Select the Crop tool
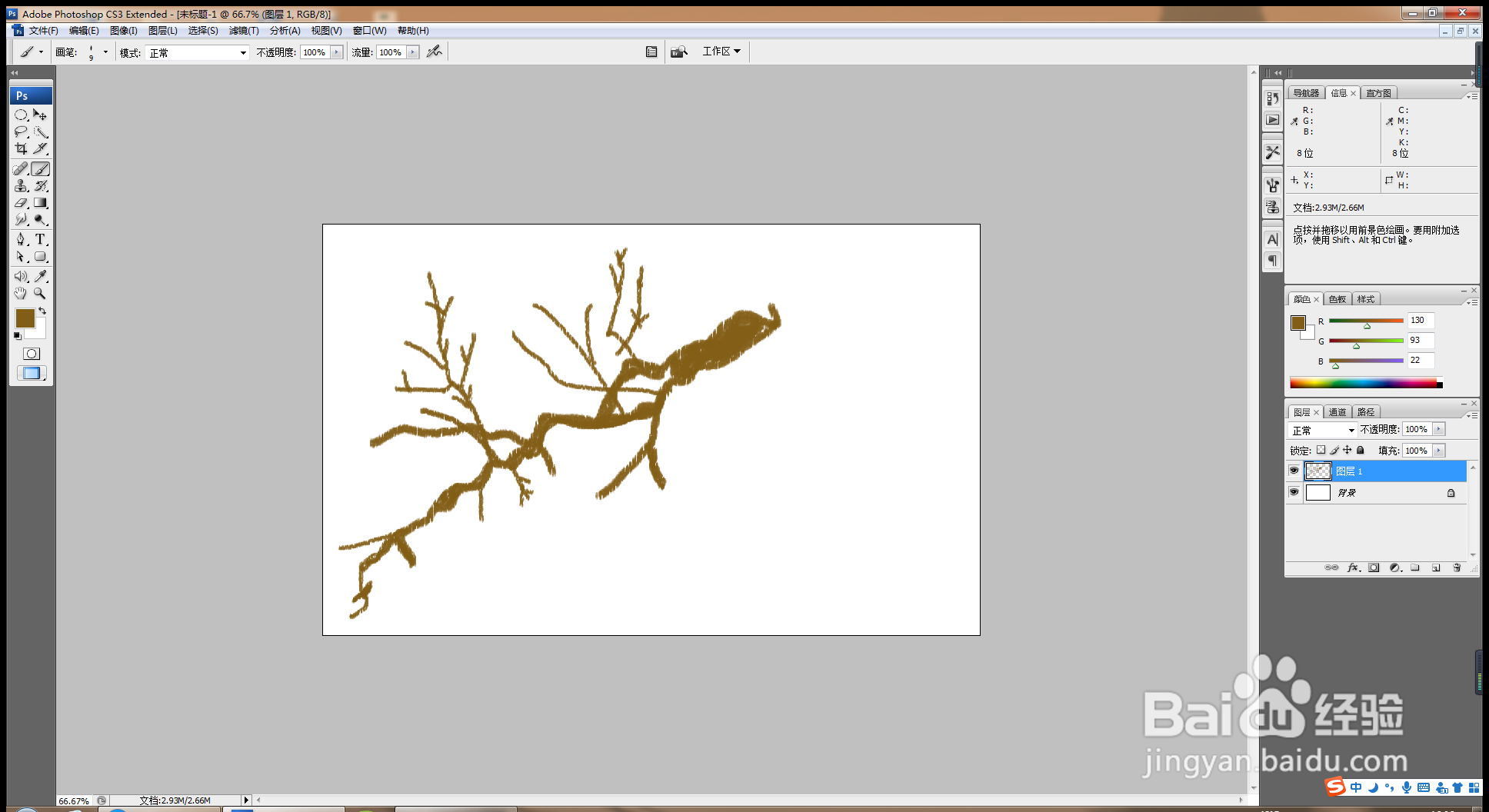 [21, 148]
